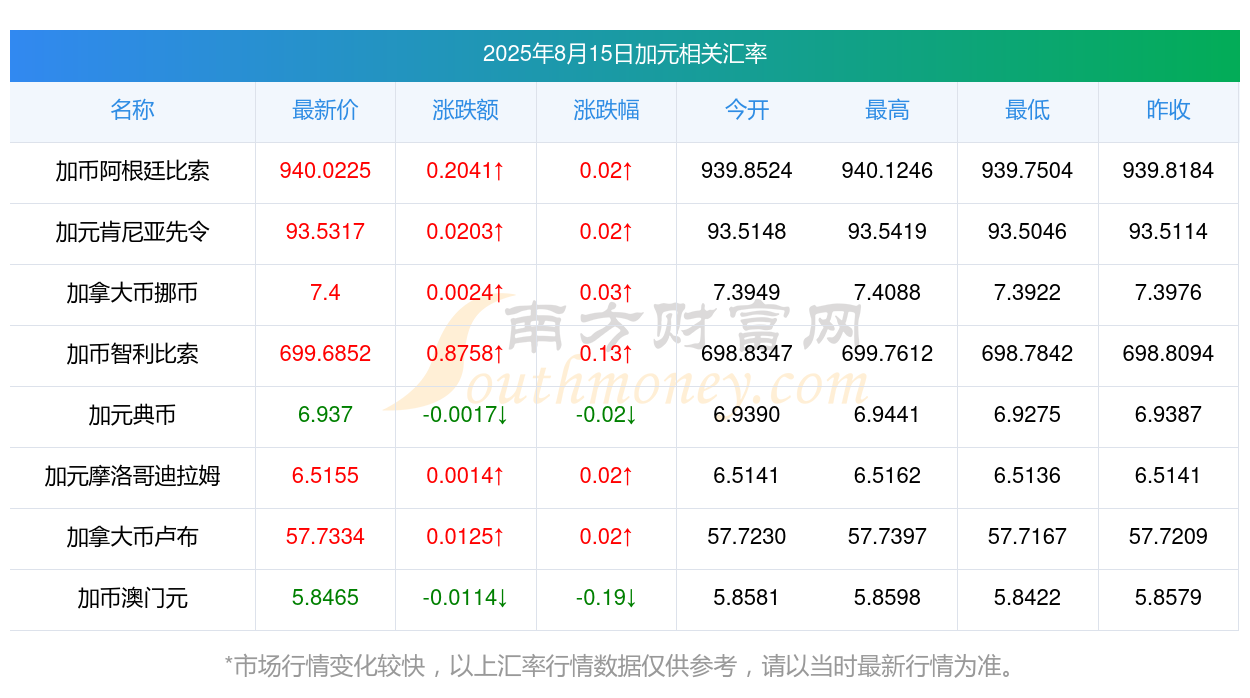Select the 名称 column header
Image resolution: width=1250 pixels, height=698 pixels.
pos(132,110)
